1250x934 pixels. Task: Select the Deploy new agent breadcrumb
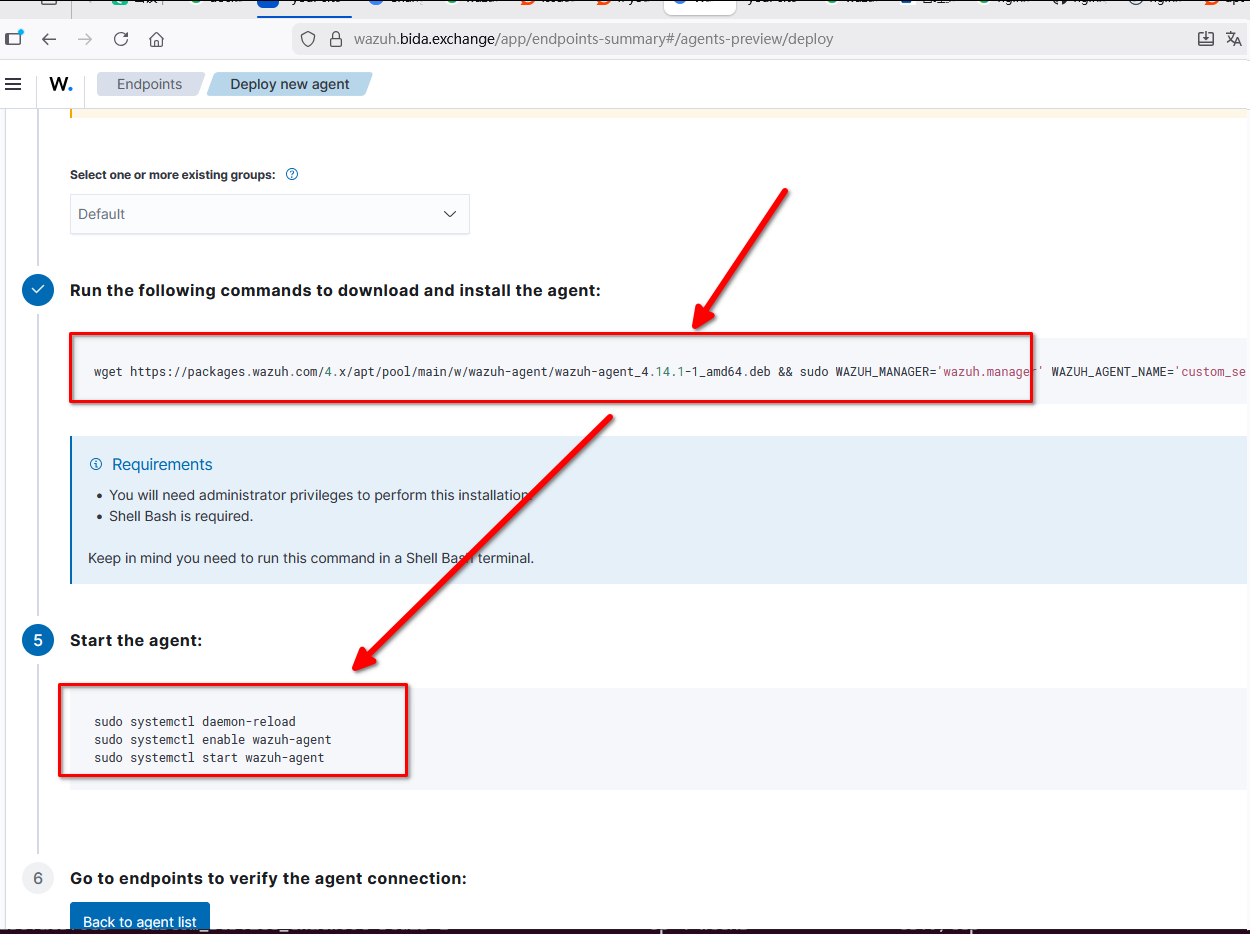[x=289, y=84]
